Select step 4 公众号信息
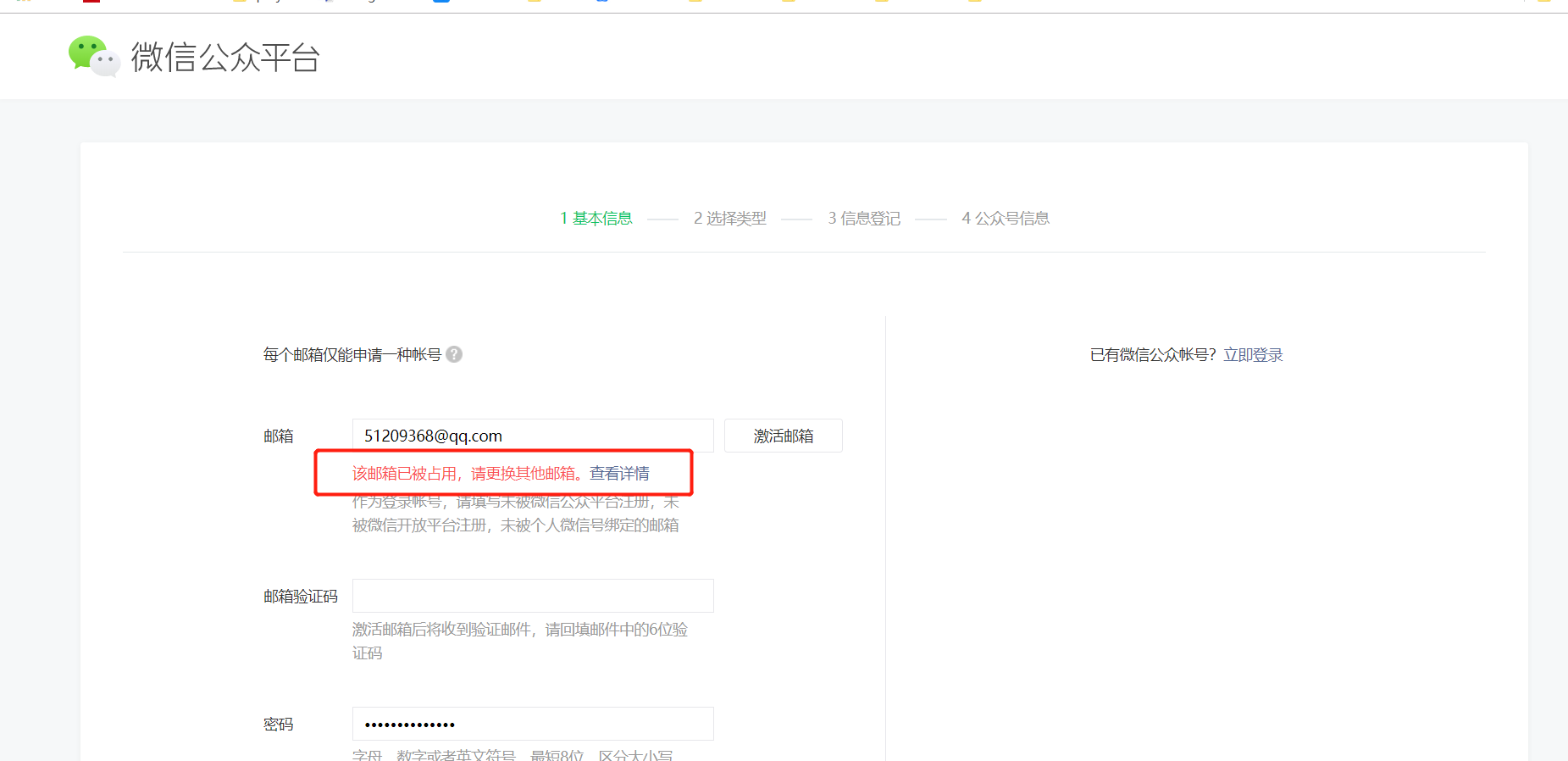The height and width of the screenshot is (761, 1568). [x=1006, y=219]
